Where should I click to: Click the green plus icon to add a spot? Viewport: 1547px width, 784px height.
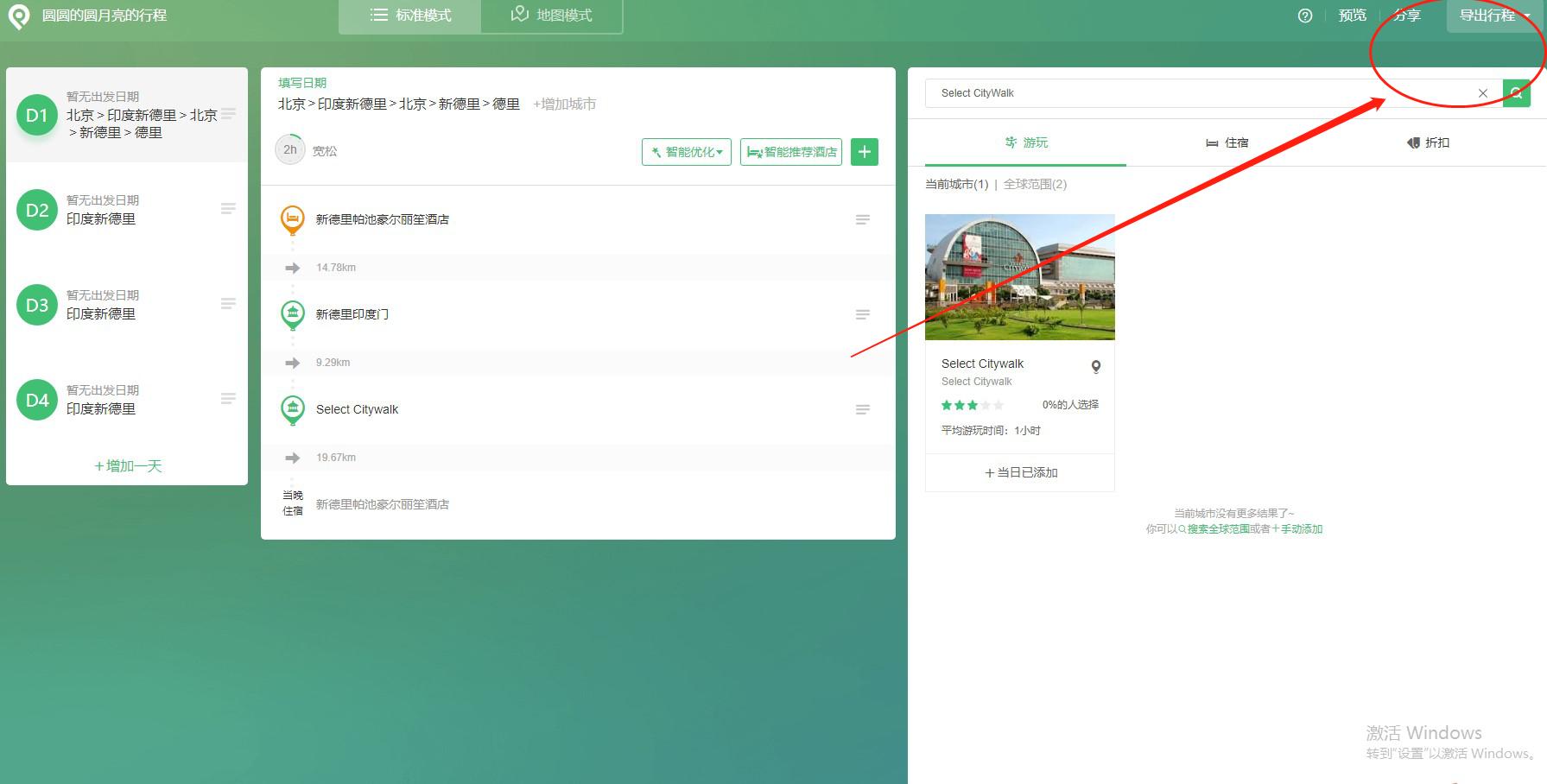click(864, 151)
